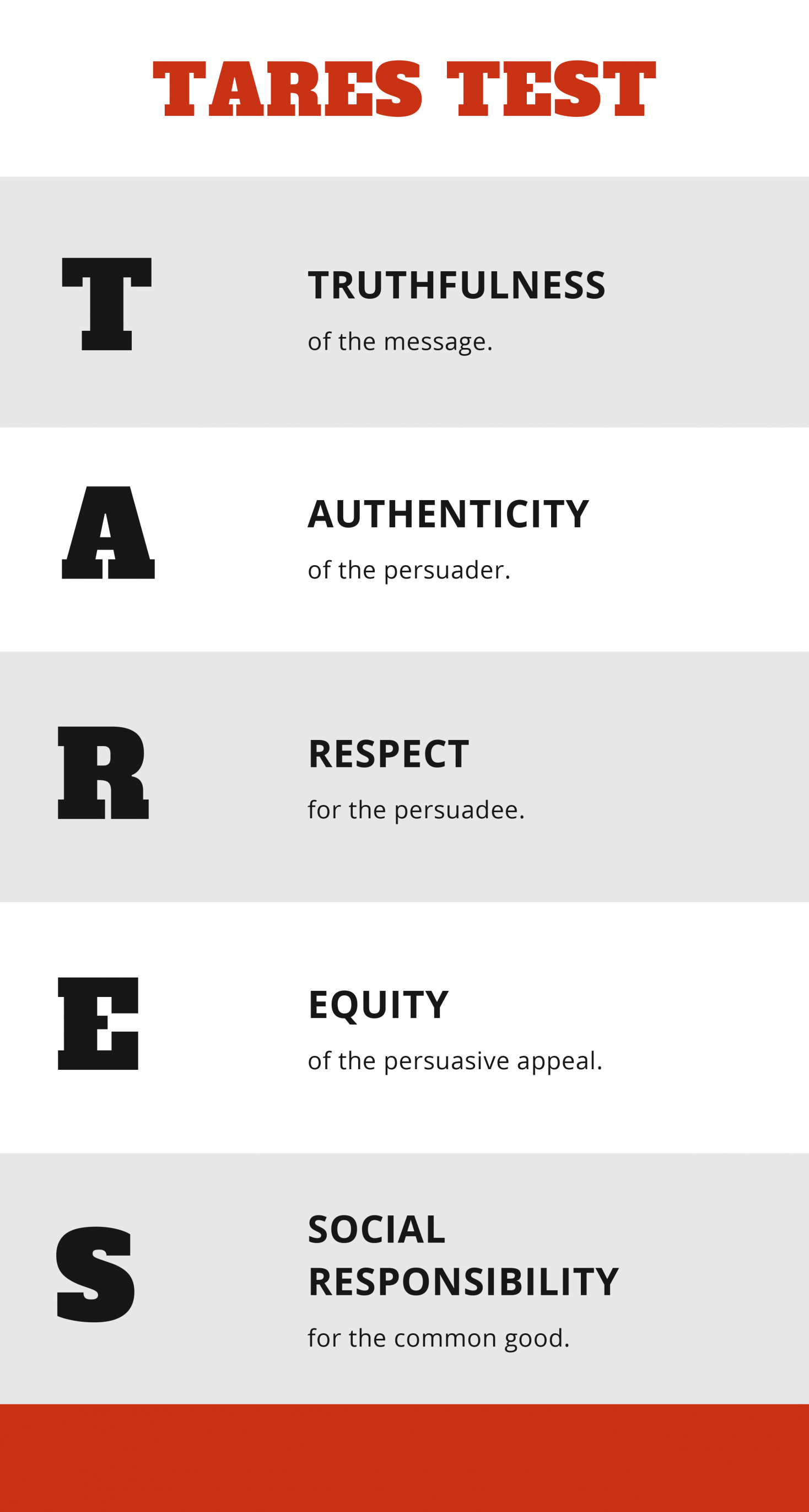Click the RESPECT heading
The image size is (809, 1512).
(389, 754)
